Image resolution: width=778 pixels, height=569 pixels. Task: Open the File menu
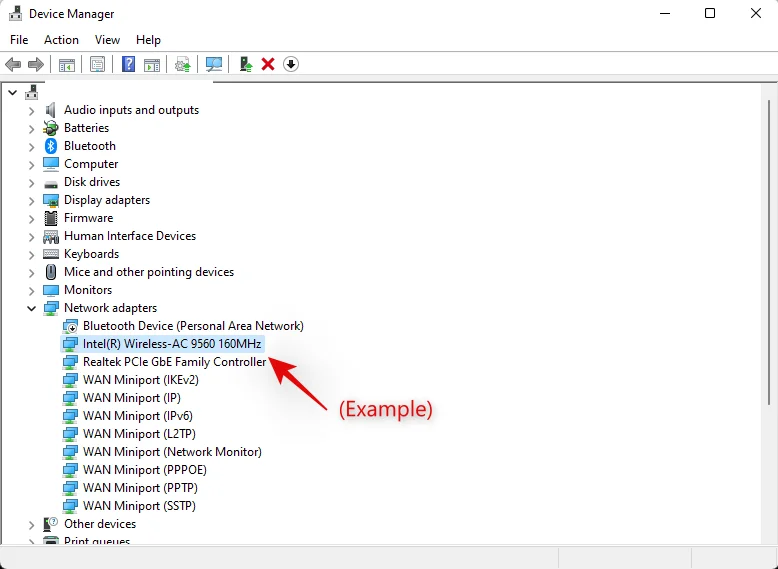pos(19,40)
